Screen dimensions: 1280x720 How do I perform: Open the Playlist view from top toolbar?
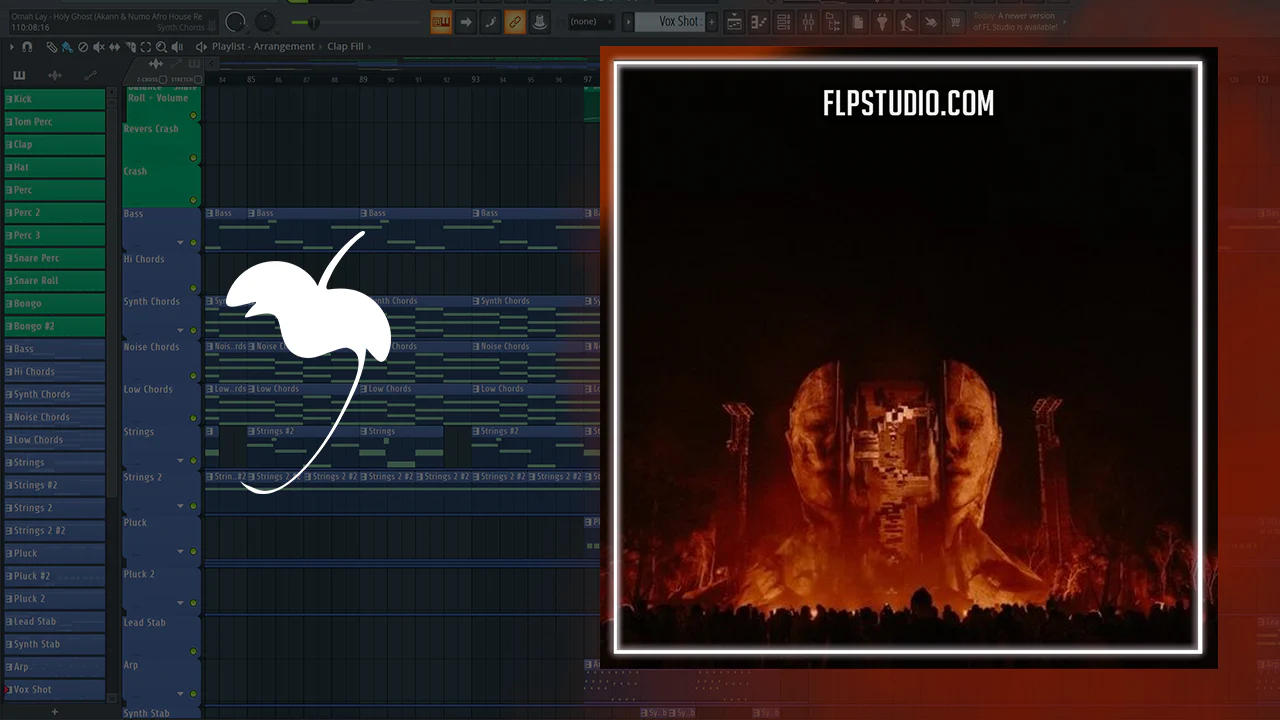coord(734,22)
